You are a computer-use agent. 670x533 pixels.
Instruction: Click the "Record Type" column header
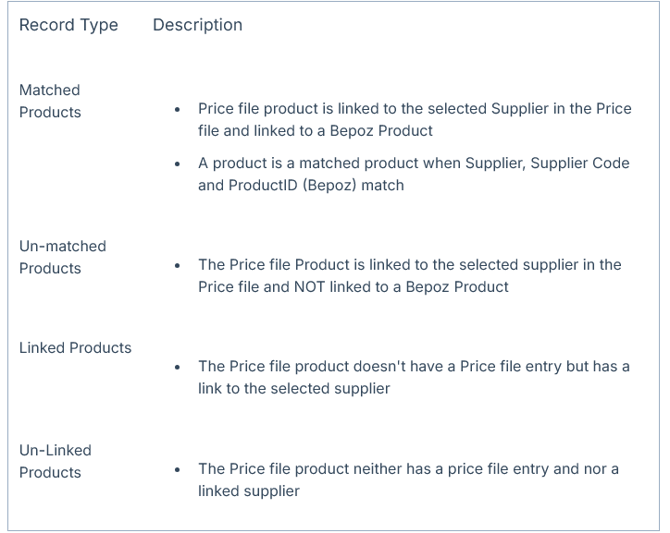[68, 25]
